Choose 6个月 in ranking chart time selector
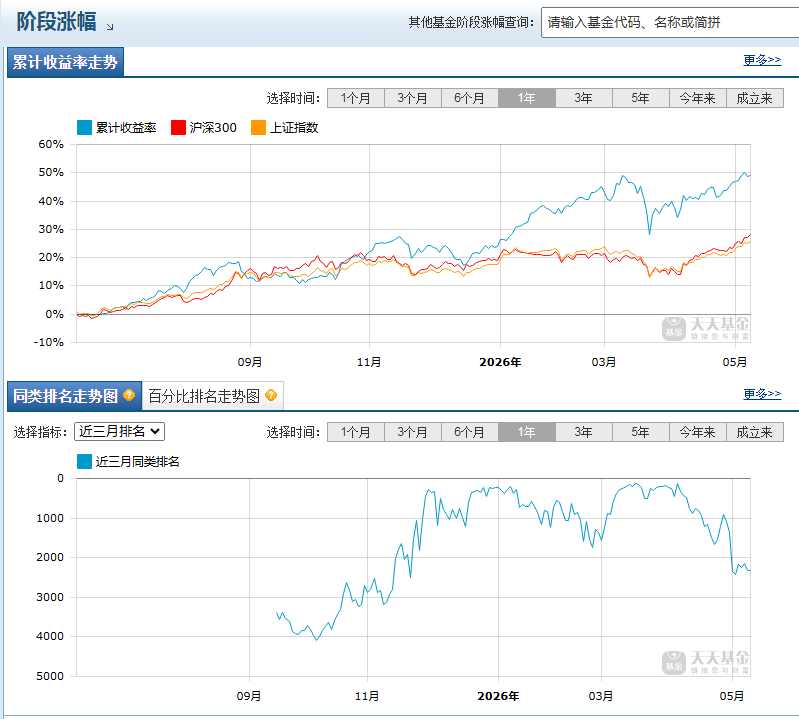 (469, 432)
